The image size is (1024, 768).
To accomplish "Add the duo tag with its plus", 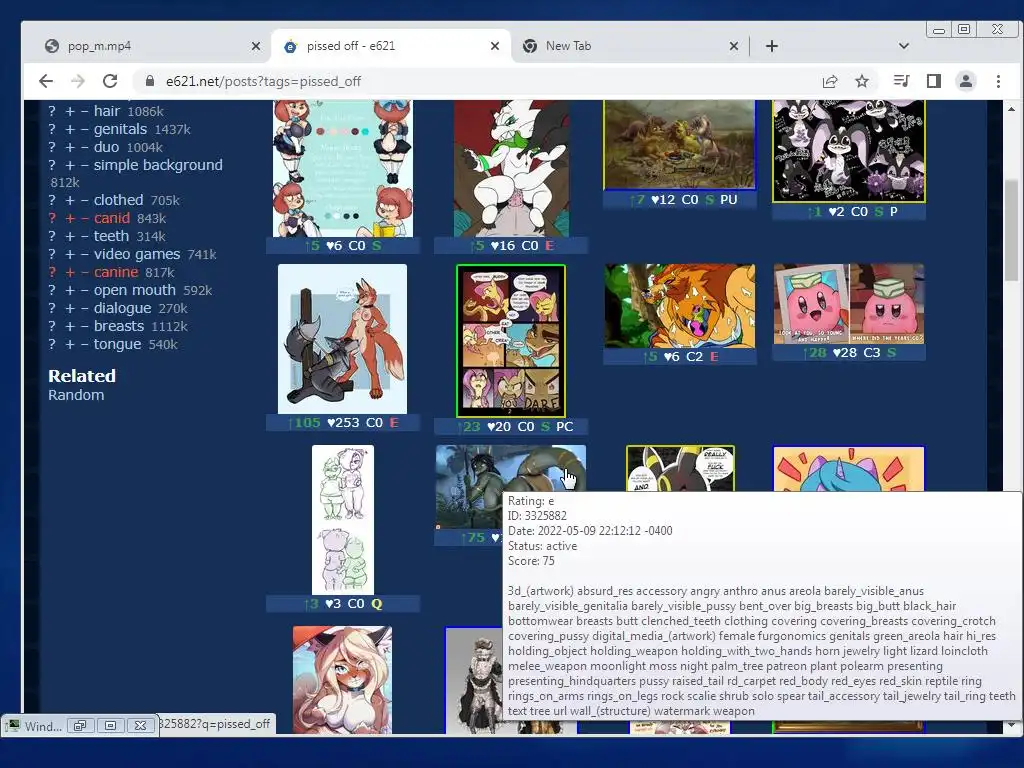I will pos(70,147).
